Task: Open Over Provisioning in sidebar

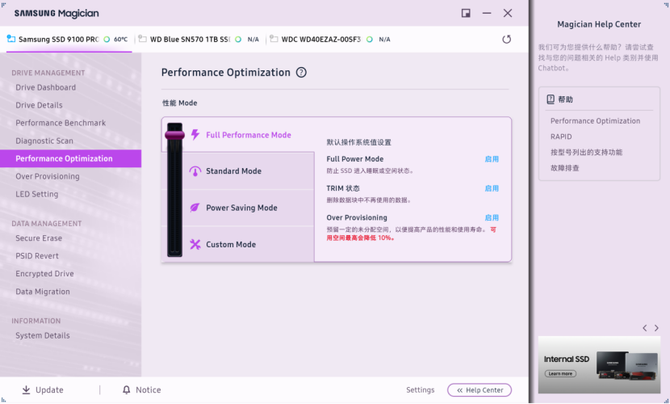Action: 47,177
